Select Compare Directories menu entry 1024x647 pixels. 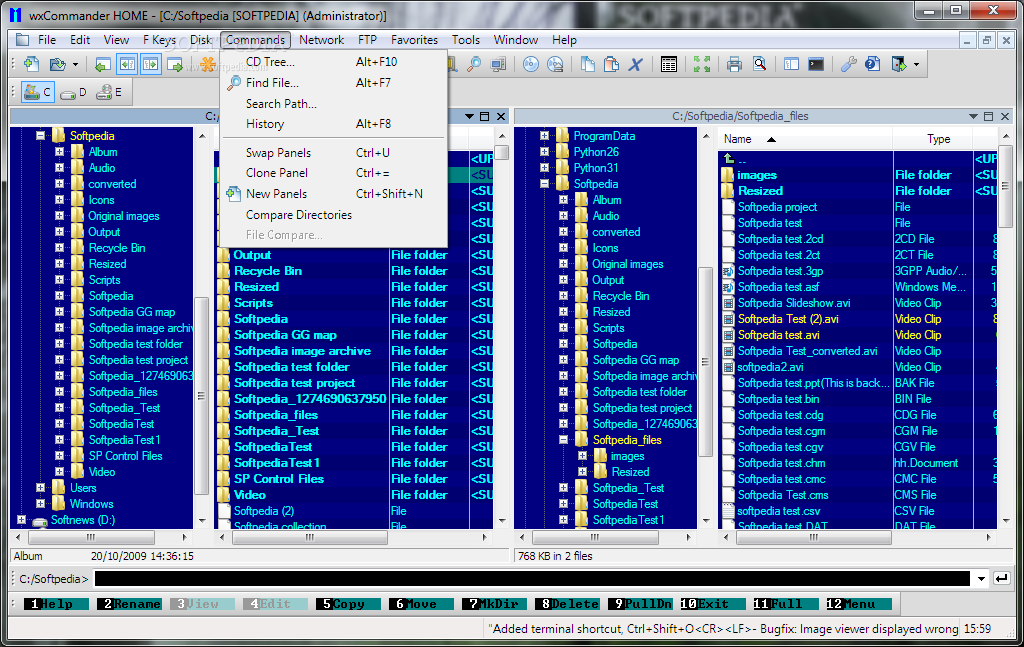pyautogui.click(x=334, y=215)
